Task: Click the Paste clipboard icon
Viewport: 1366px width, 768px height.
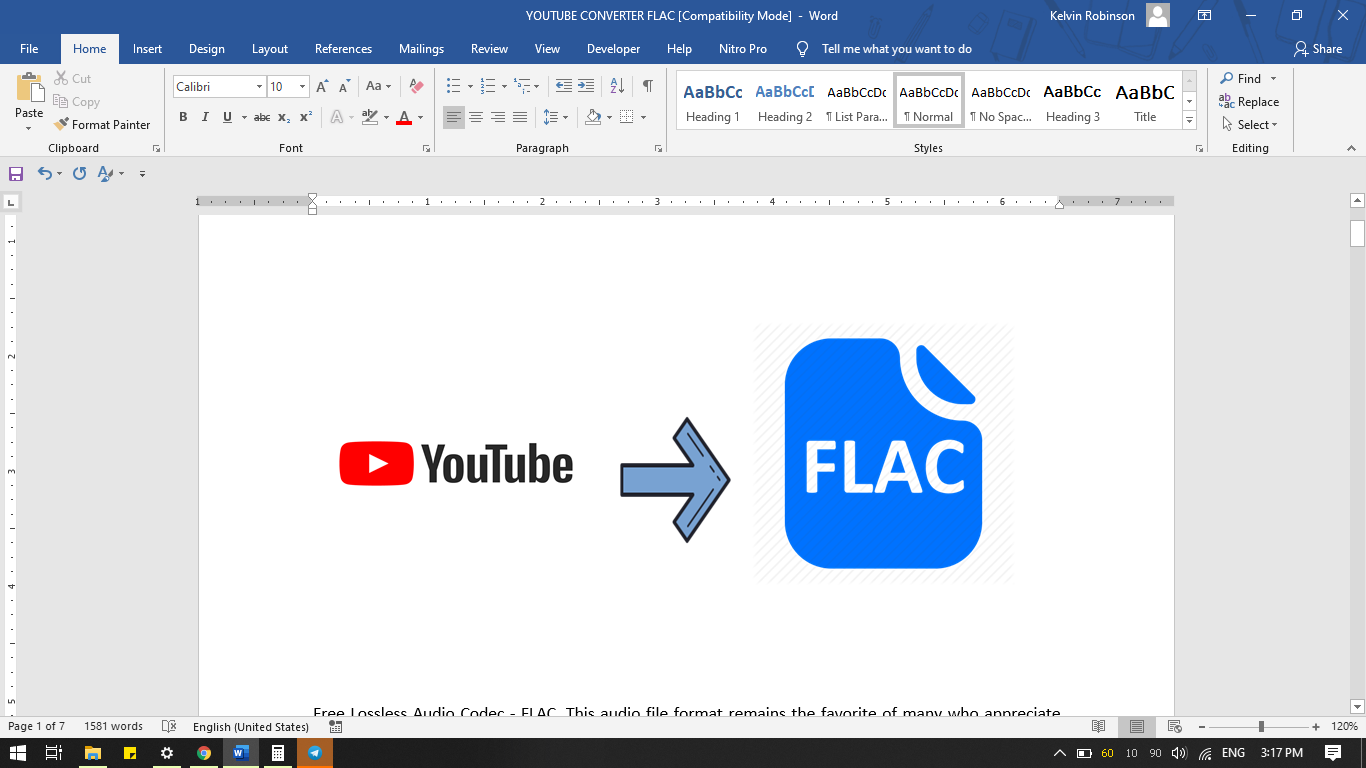Action: click(x=29, y=89)
